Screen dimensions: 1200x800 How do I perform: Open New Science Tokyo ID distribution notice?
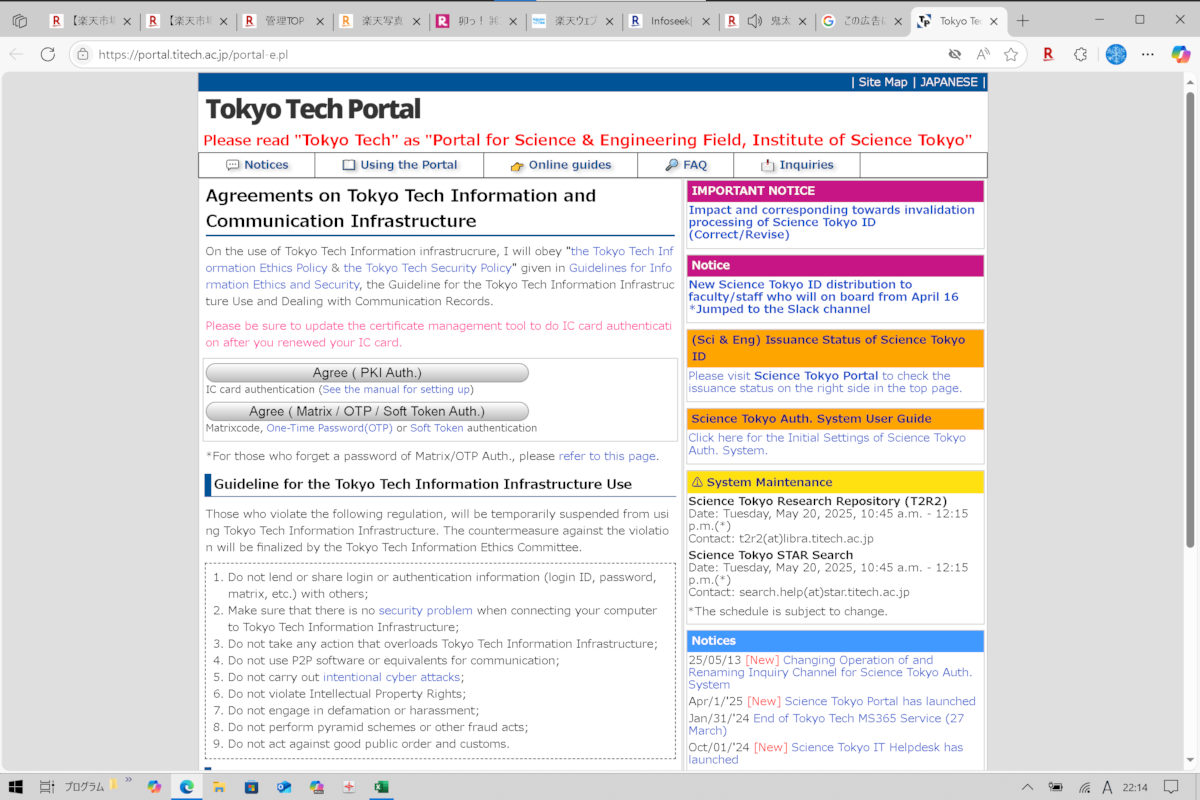click(x=823, y=296)
